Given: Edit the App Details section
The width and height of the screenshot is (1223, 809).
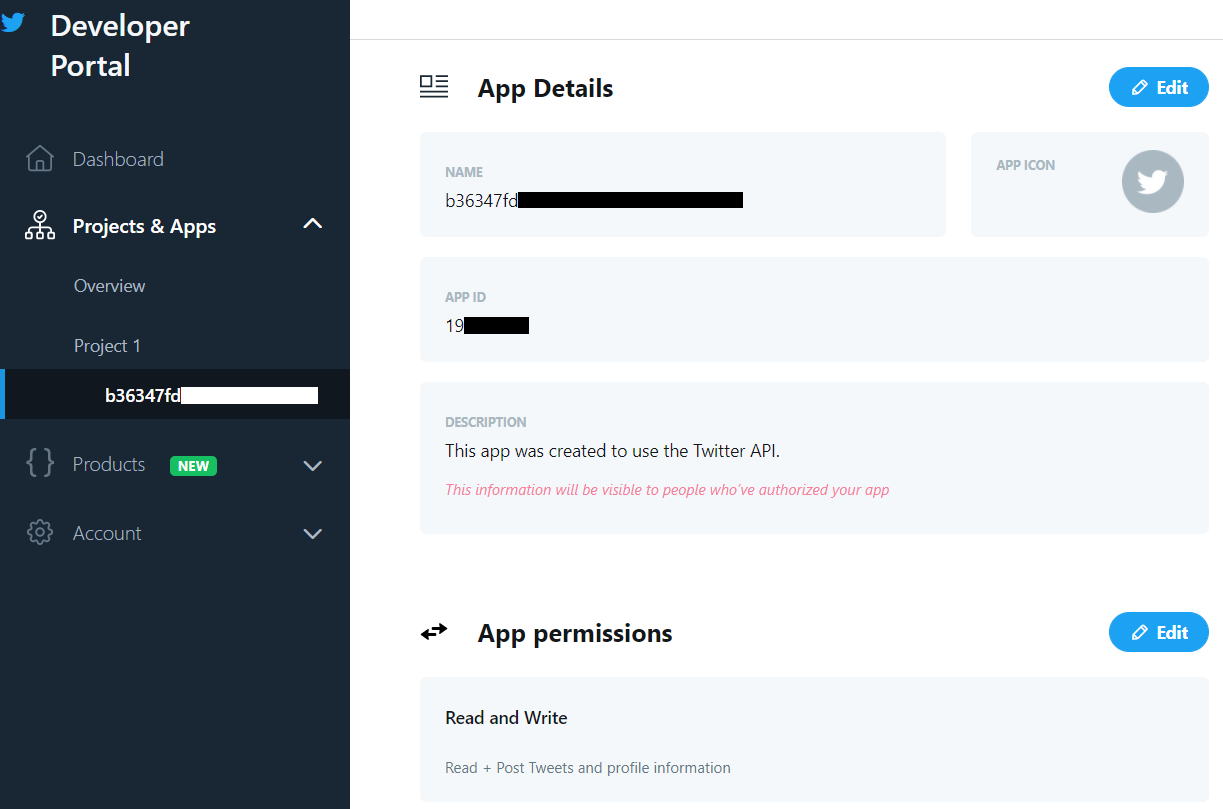Looking at the screenshot, I should point(1159,87).
